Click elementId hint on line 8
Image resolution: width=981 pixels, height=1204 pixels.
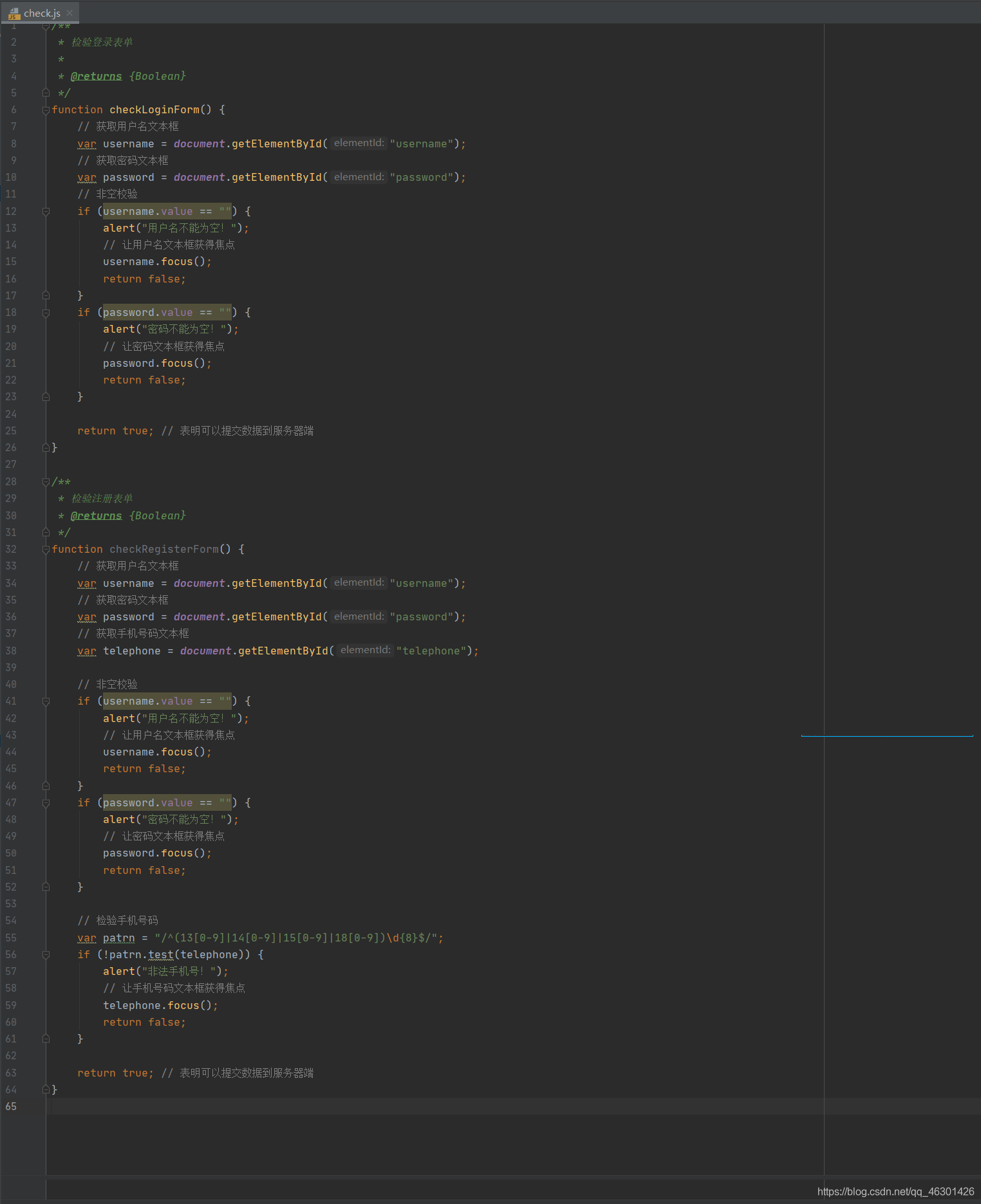coord(359,143)
